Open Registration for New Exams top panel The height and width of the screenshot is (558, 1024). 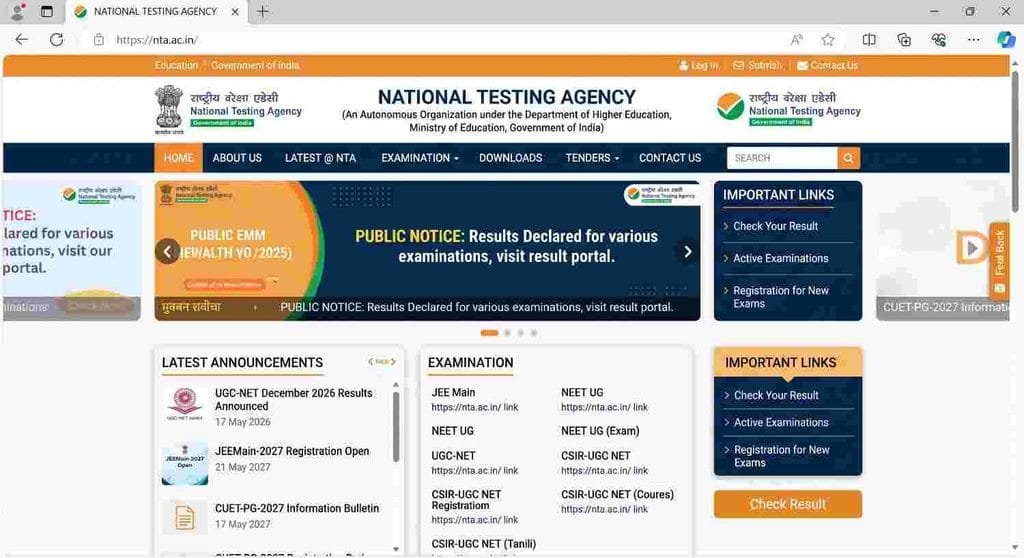pyautogui.click(x=780, y=297)
